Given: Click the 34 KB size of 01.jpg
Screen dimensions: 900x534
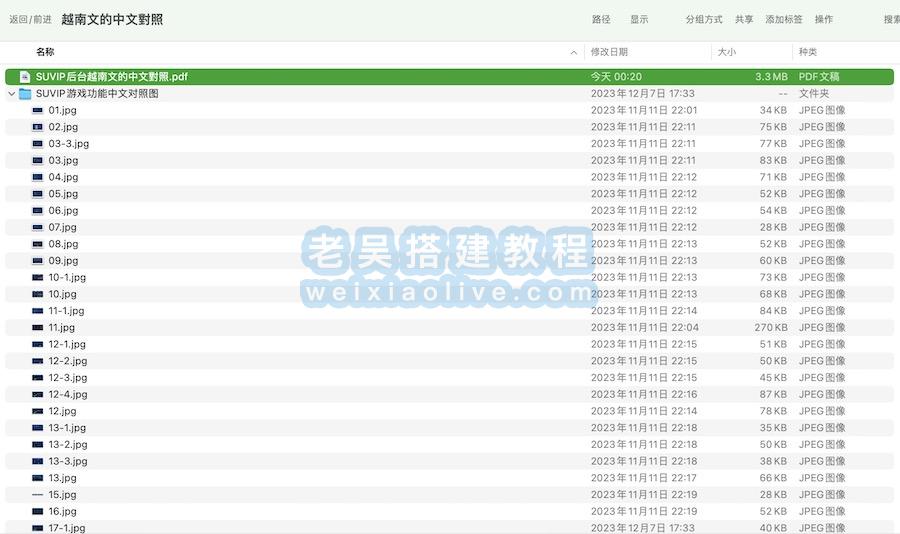Looking at the screenshot, I should tap(774, 110).
